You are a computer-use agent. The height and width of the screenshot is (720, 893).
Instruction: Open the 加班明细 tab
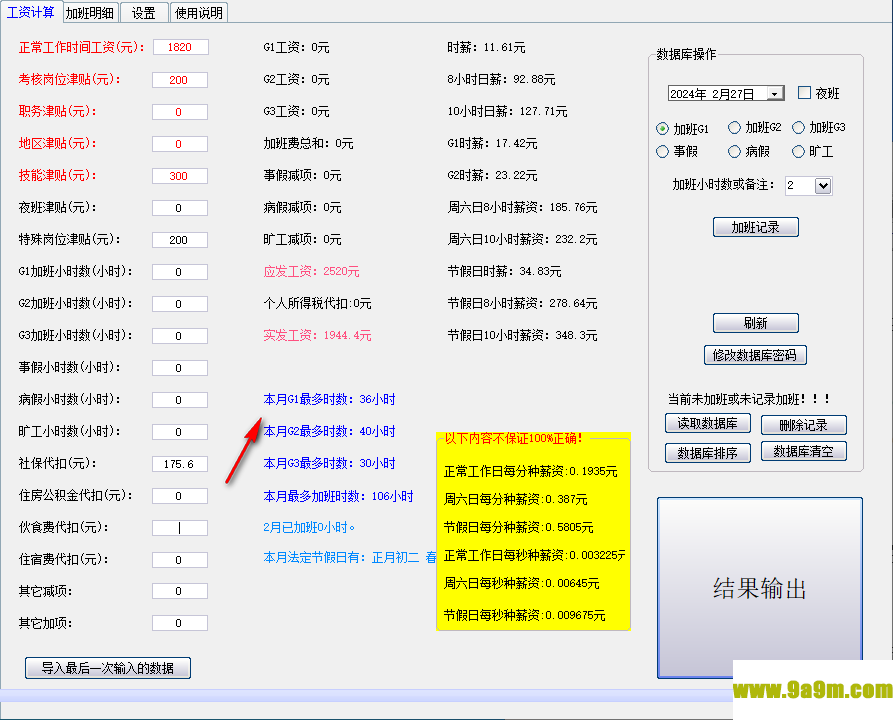click(x=89, y=13)
